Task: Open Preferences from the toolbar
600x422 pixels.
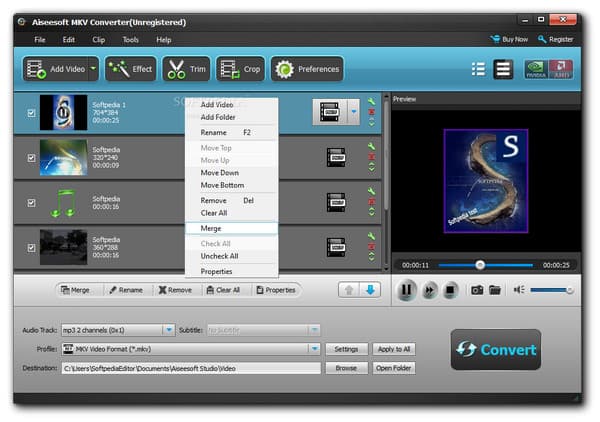Action: pos(307,69)
